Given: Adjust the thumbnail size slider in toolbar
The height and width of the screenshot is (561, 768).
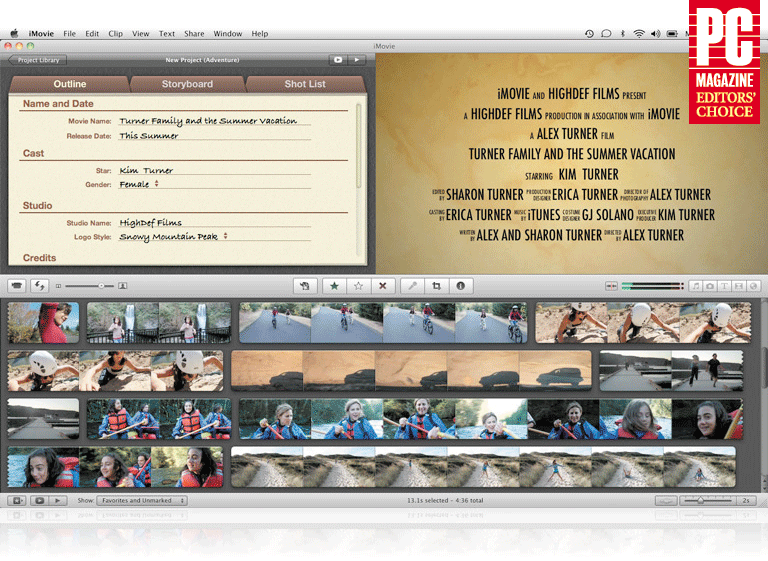Looking at the screenshot, I should [89, 286].
